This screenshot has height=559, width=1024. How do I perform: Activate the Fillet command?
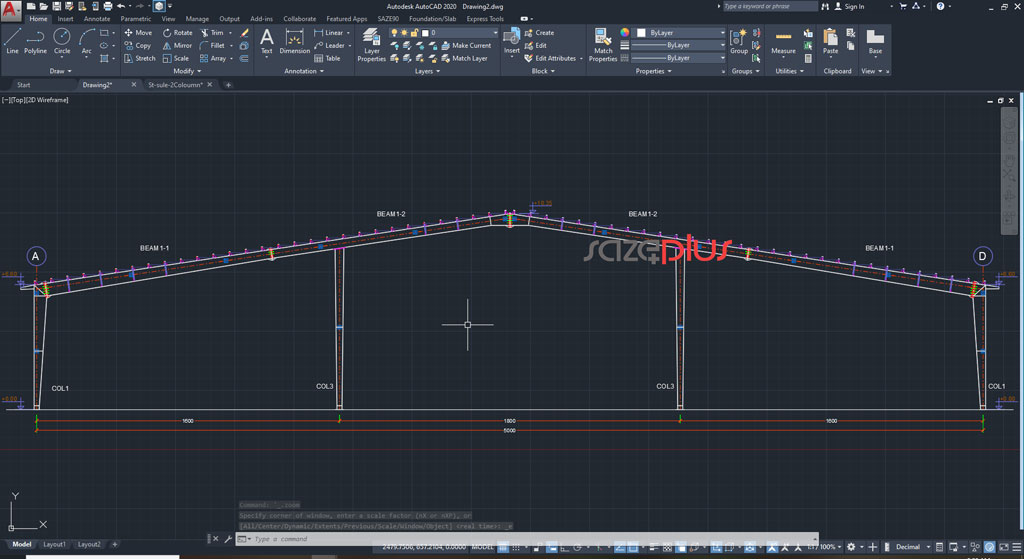[212, 46]
